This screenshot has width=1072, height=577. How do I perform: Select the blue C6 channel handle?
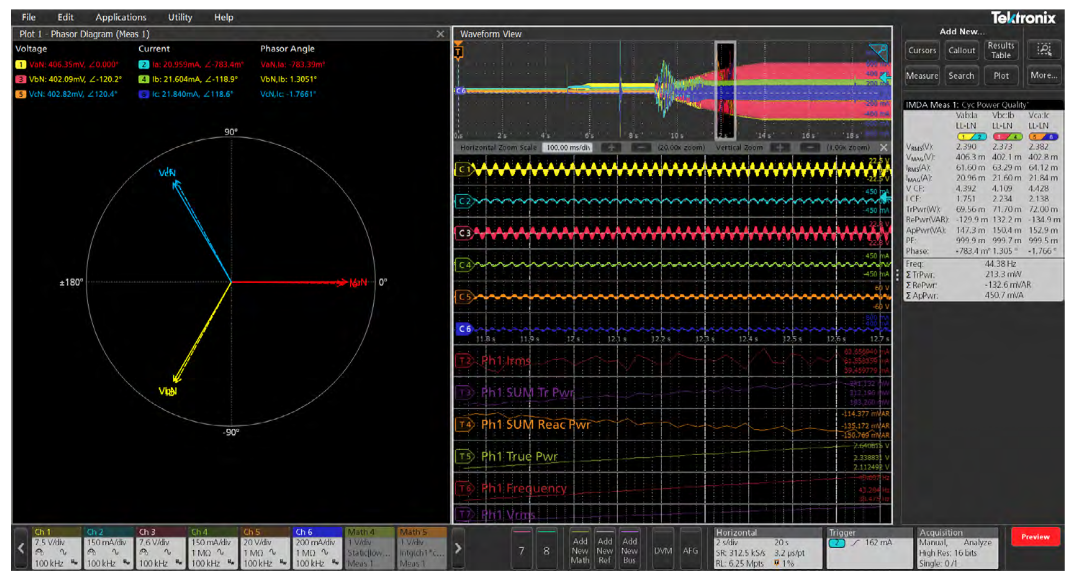pyautogui.click(x=463, y=328)
